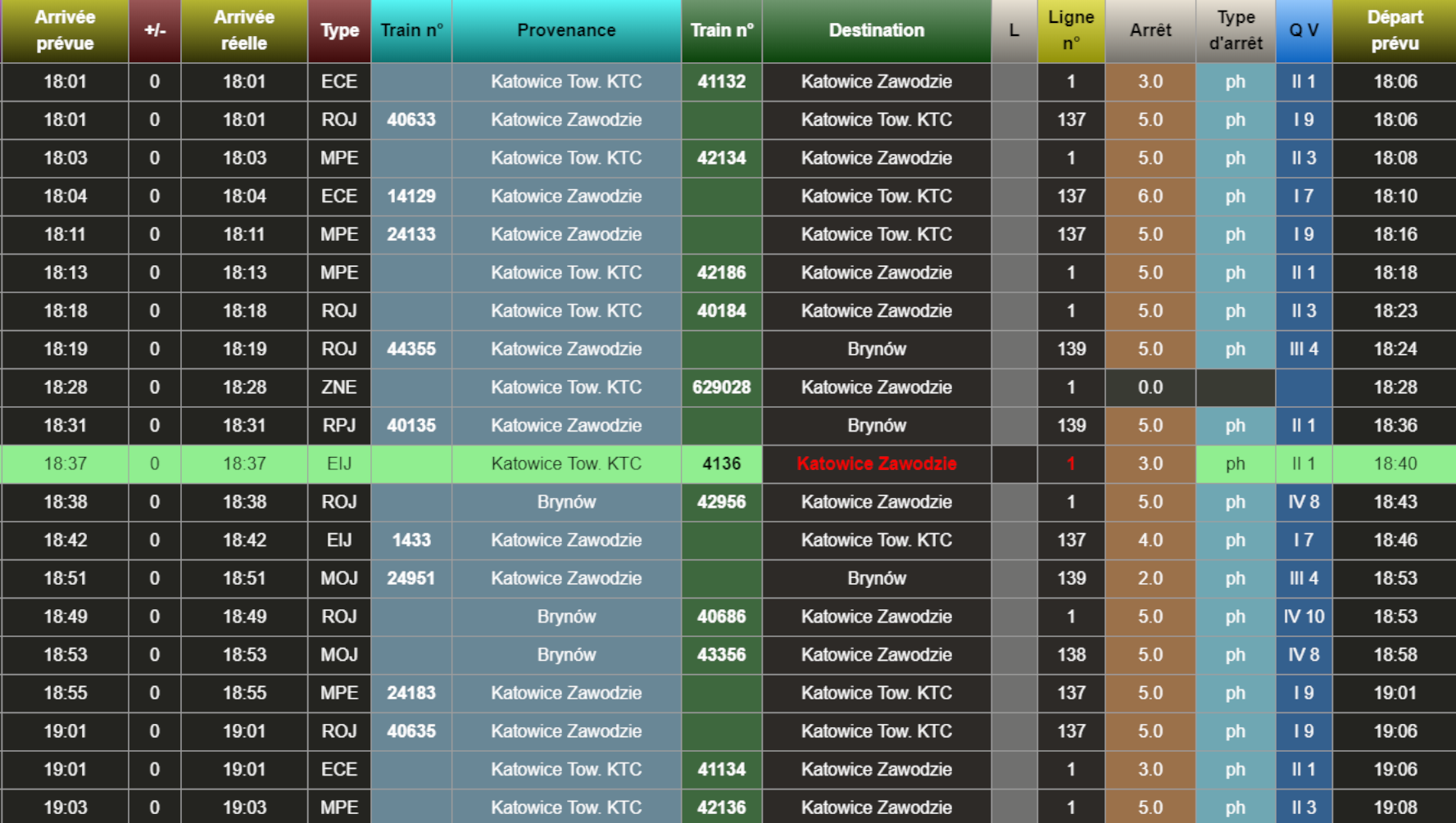Select train number 40686 cell
Image resolution: width=1456 pixels, height=823 pixels.
click(722, 617)
